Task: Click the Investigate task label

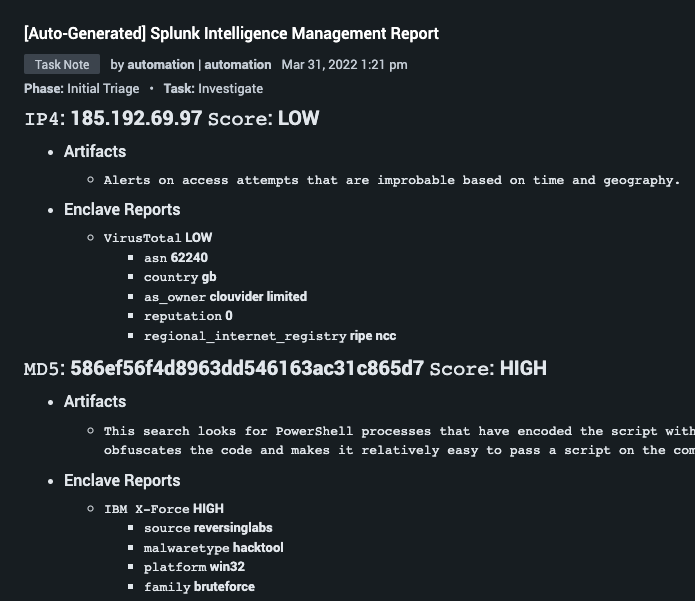Action: [x=230, y=89]
